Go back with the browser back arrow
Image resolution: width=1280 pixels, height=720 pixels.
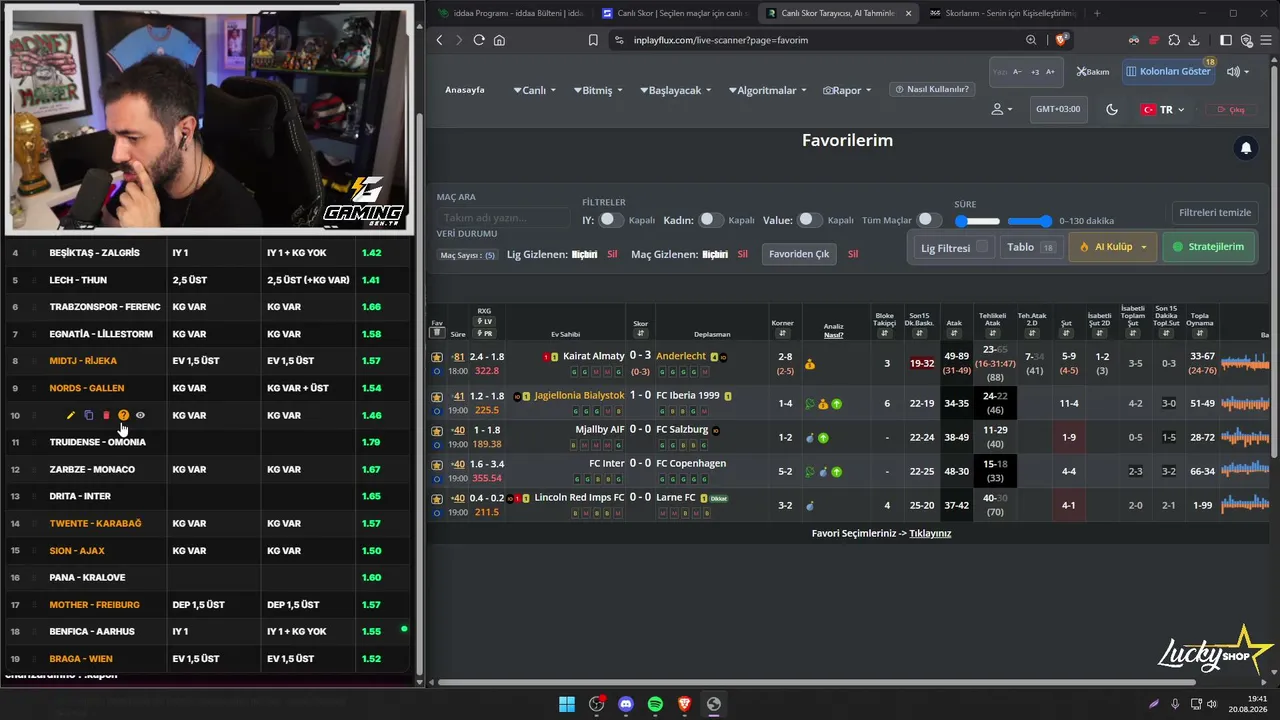click(x=439, y=40)
